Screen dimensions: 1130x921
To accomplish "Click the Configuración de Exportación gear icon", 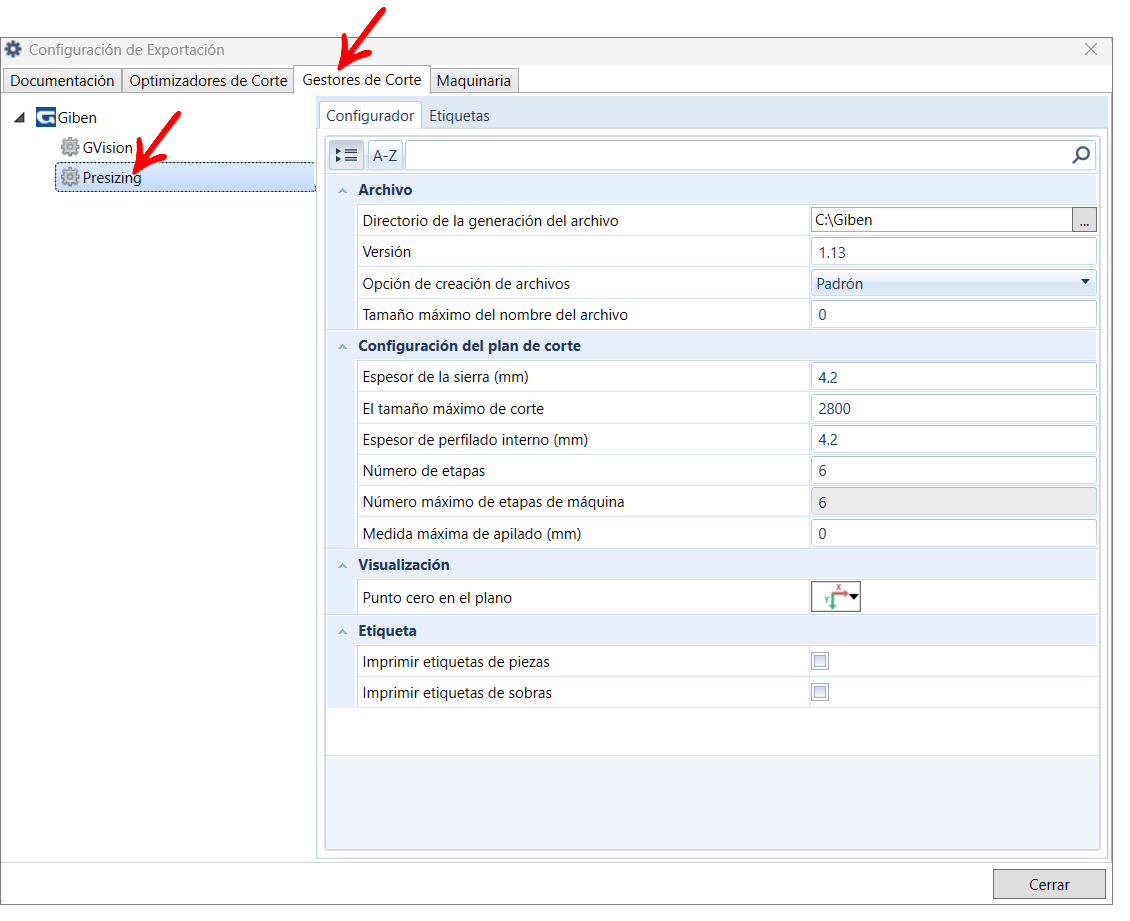I will [14, 49].
